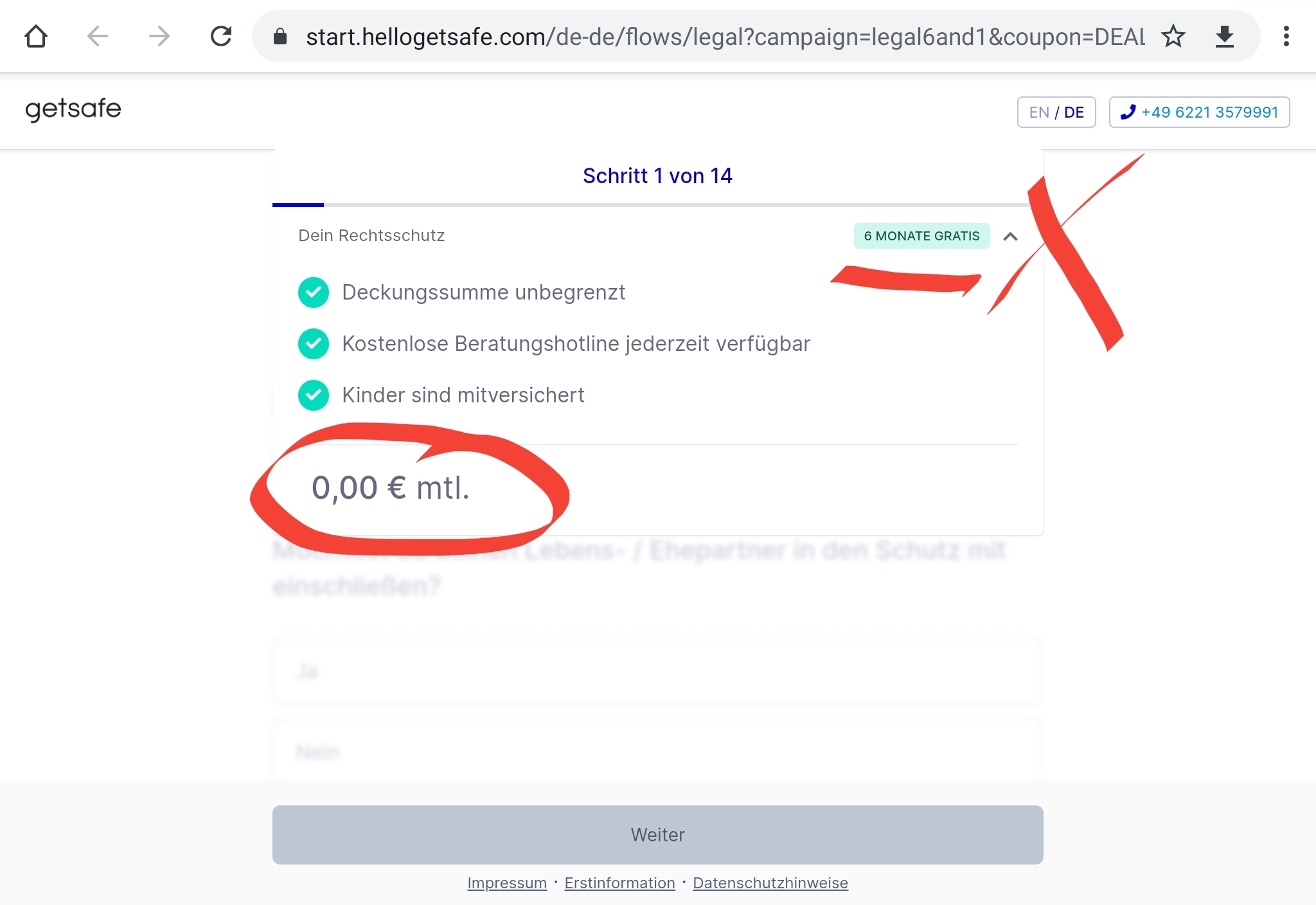Switch language with the EN / DE toggle
This screenshot has width=1316, height=905.
(1056, 112)
